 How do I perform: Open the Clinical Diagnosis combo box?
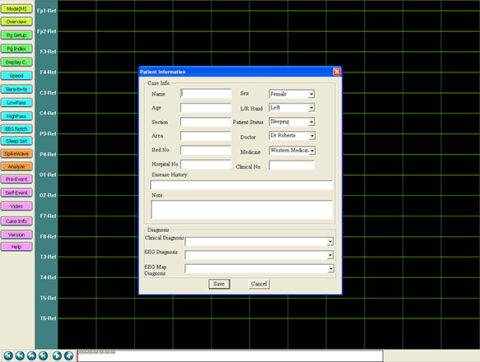point(330,242)
